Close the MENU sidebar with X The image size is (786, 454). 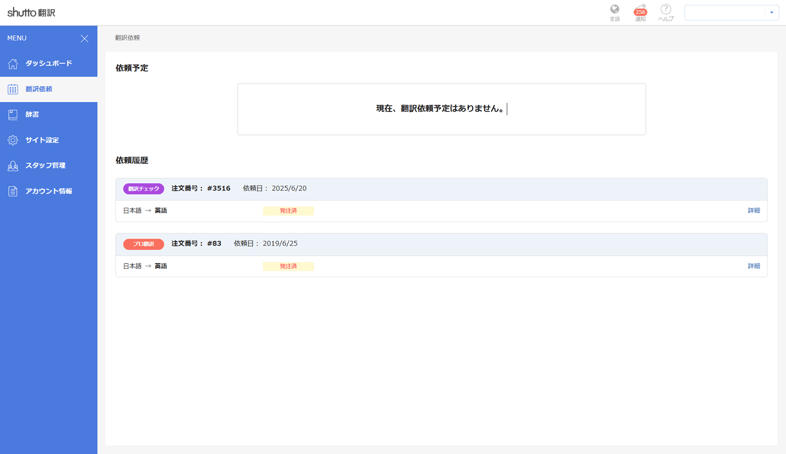(84, 39)
